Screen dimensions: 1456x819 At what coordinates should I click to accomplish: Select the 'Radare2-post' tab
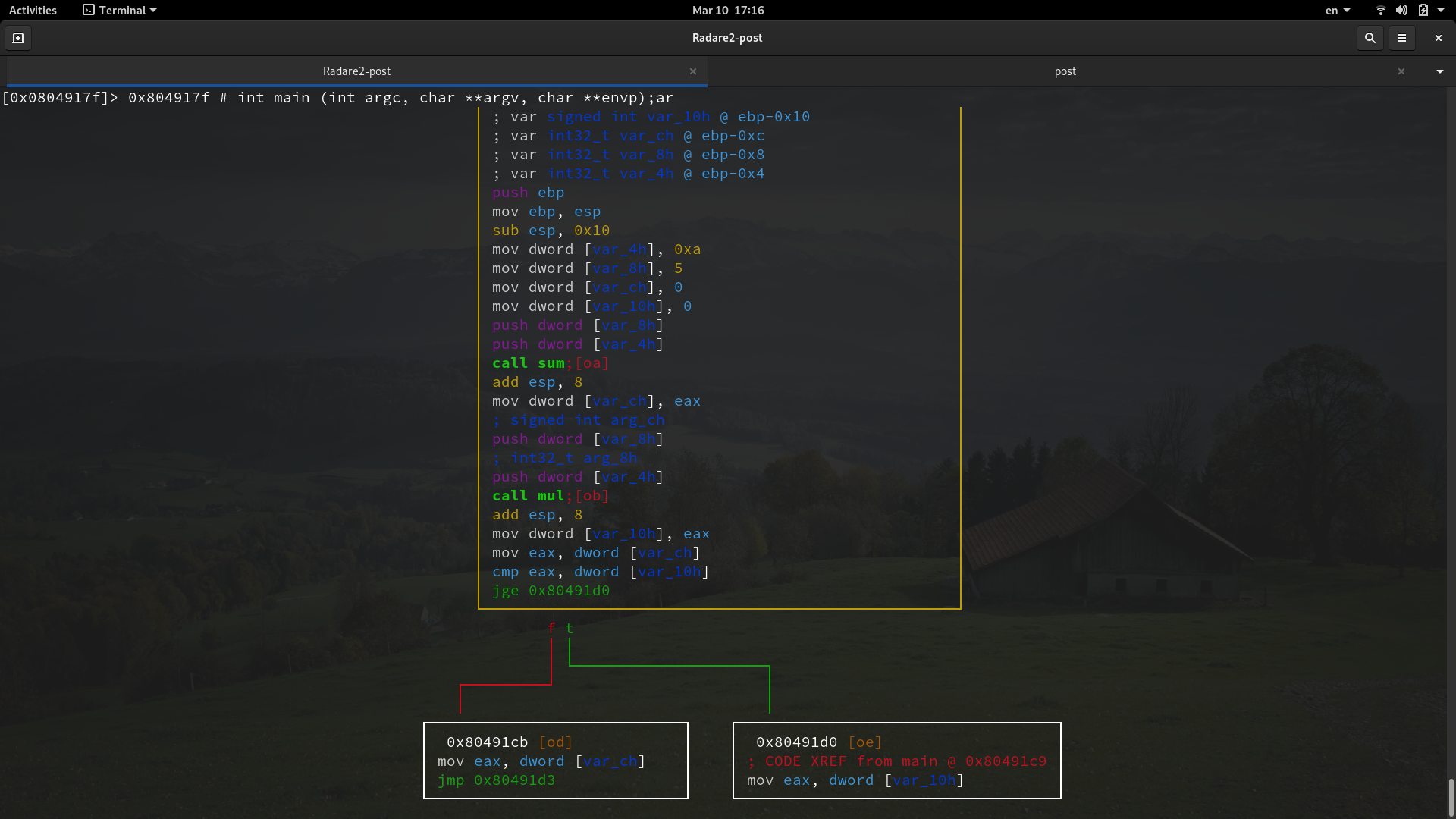pos(357,71)
